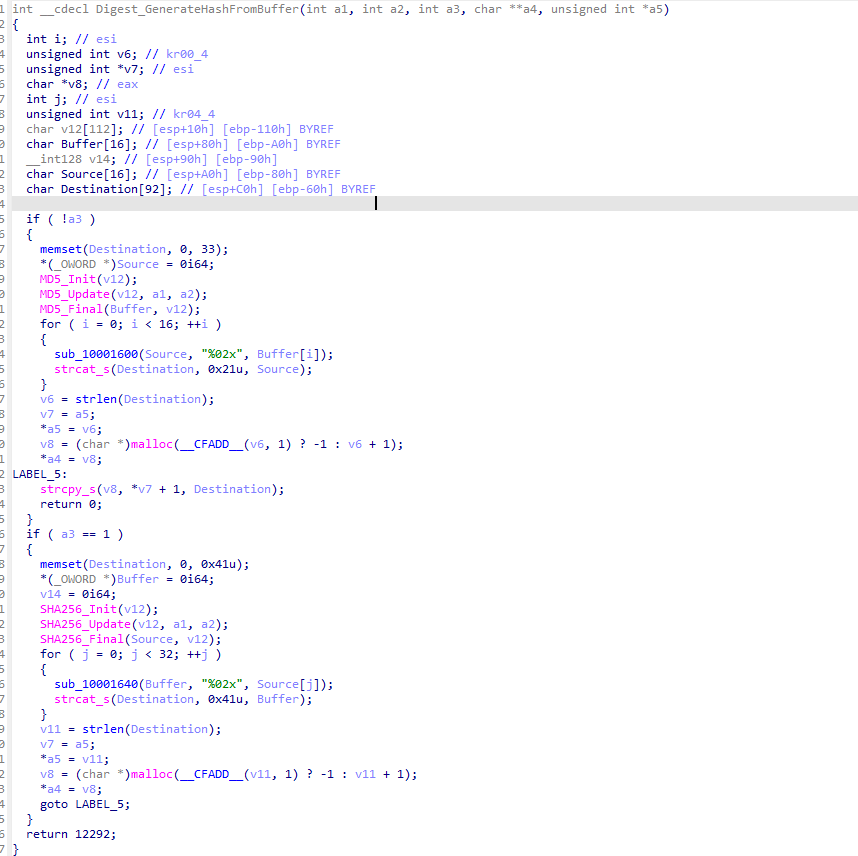This screenshot has height=856, width=858.
Task: Click the __cdecl calling convention keyword
Action: coord(64,9)
